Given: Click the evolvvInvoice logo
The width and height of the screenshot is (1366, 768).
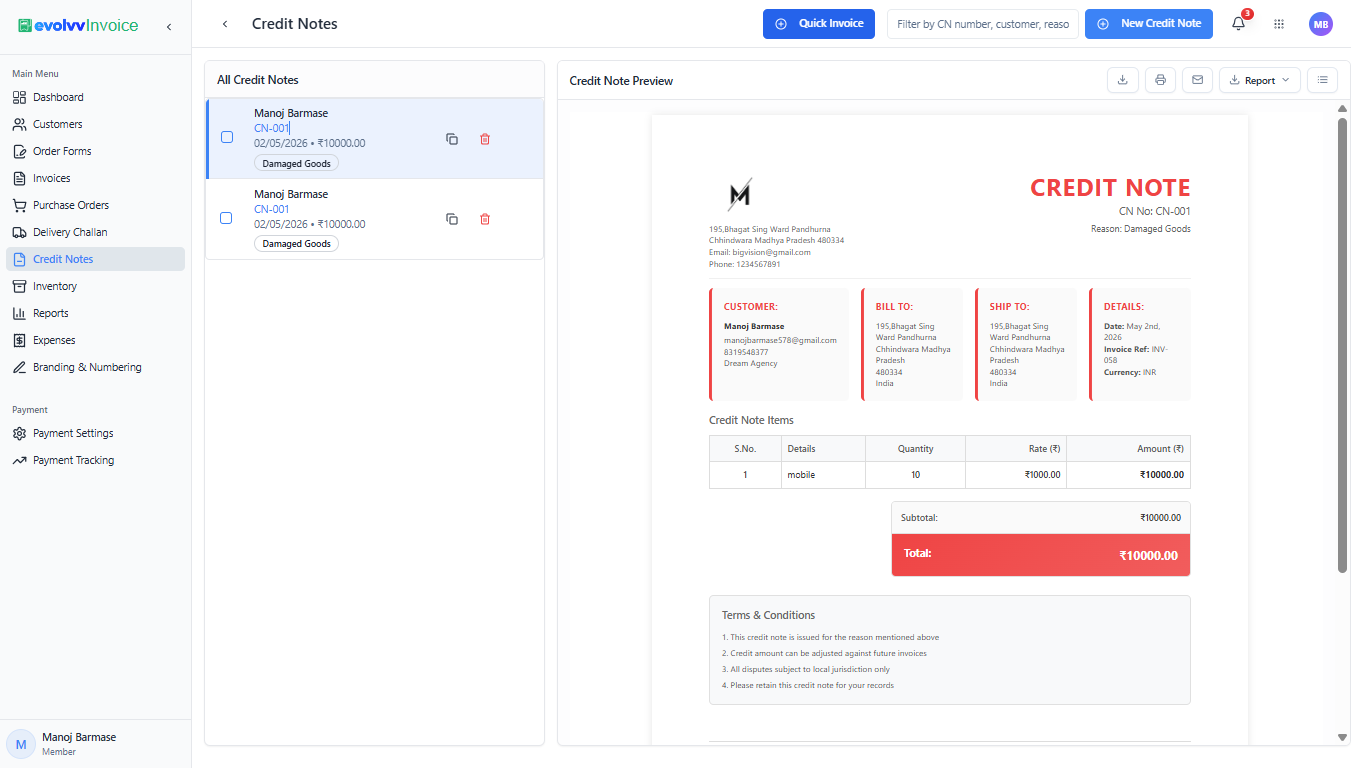Looking at the screenshot, I should tap(78, 26).
